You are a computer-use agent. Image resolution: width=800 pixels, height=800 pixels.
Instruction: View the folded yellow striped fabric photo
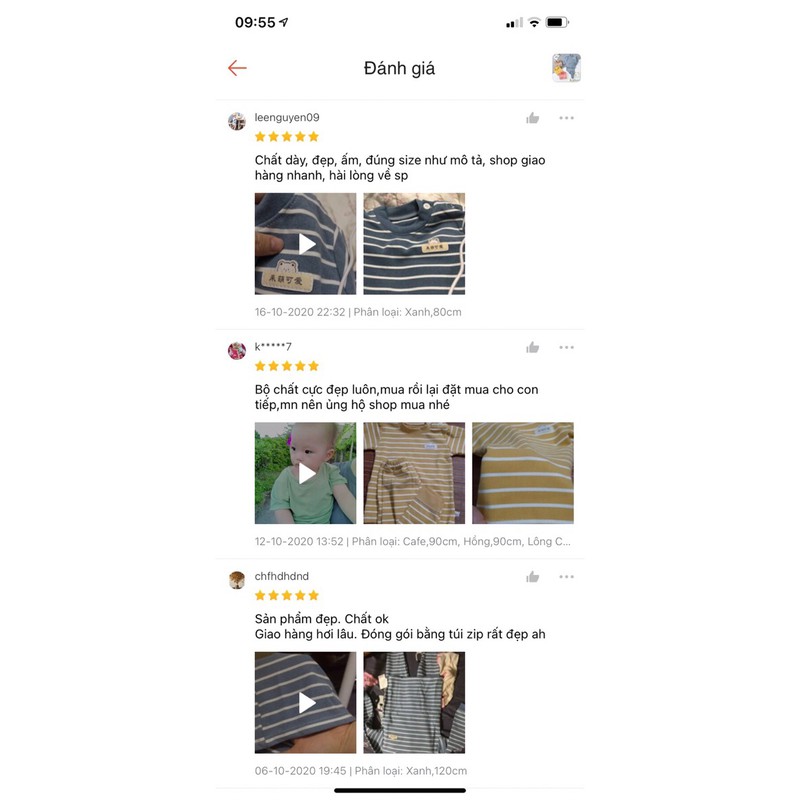[523, 473]
